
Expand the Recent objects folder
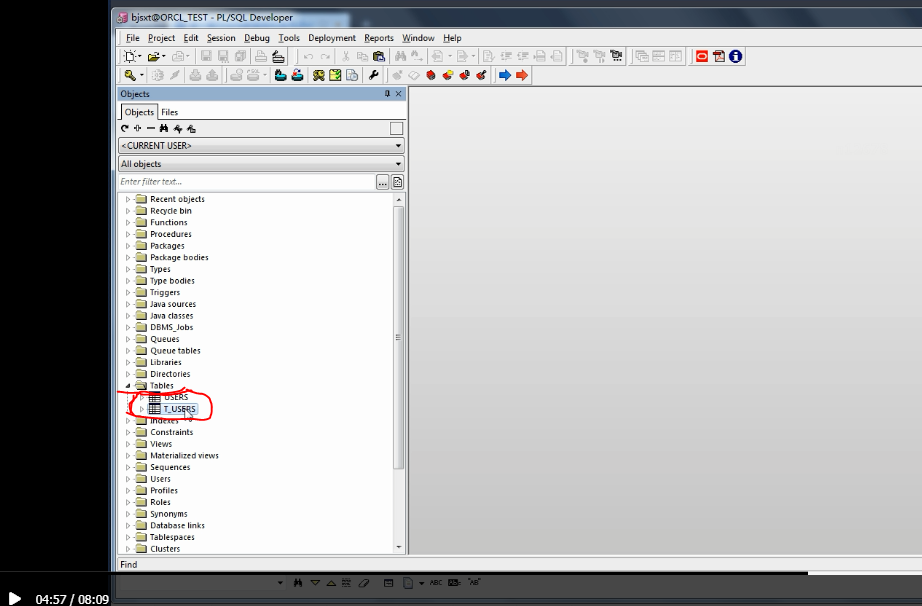128,199
